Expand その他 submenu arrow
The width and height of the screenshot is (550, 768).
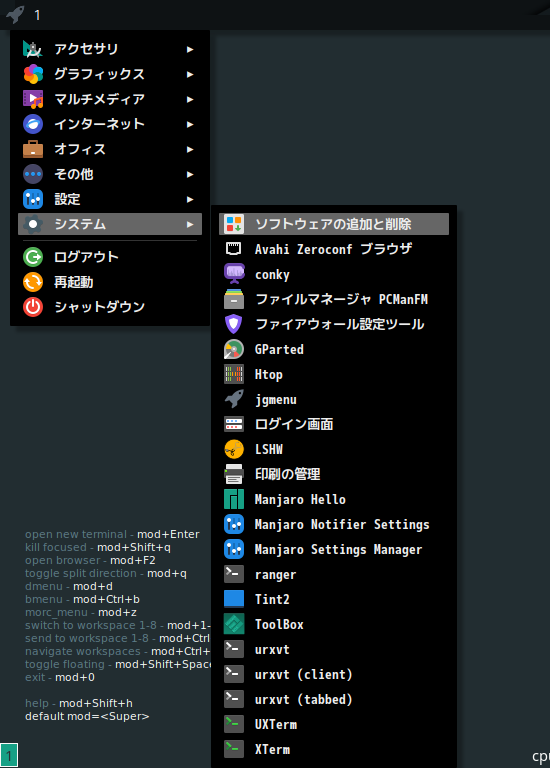click(190, 174)
